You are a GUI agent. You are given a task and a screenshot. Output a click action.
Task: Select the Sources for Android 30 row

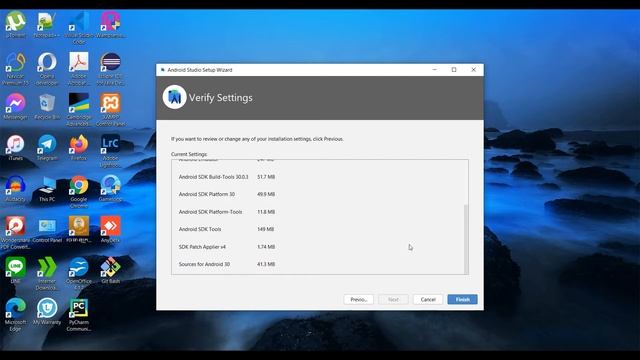pos(320,264)
